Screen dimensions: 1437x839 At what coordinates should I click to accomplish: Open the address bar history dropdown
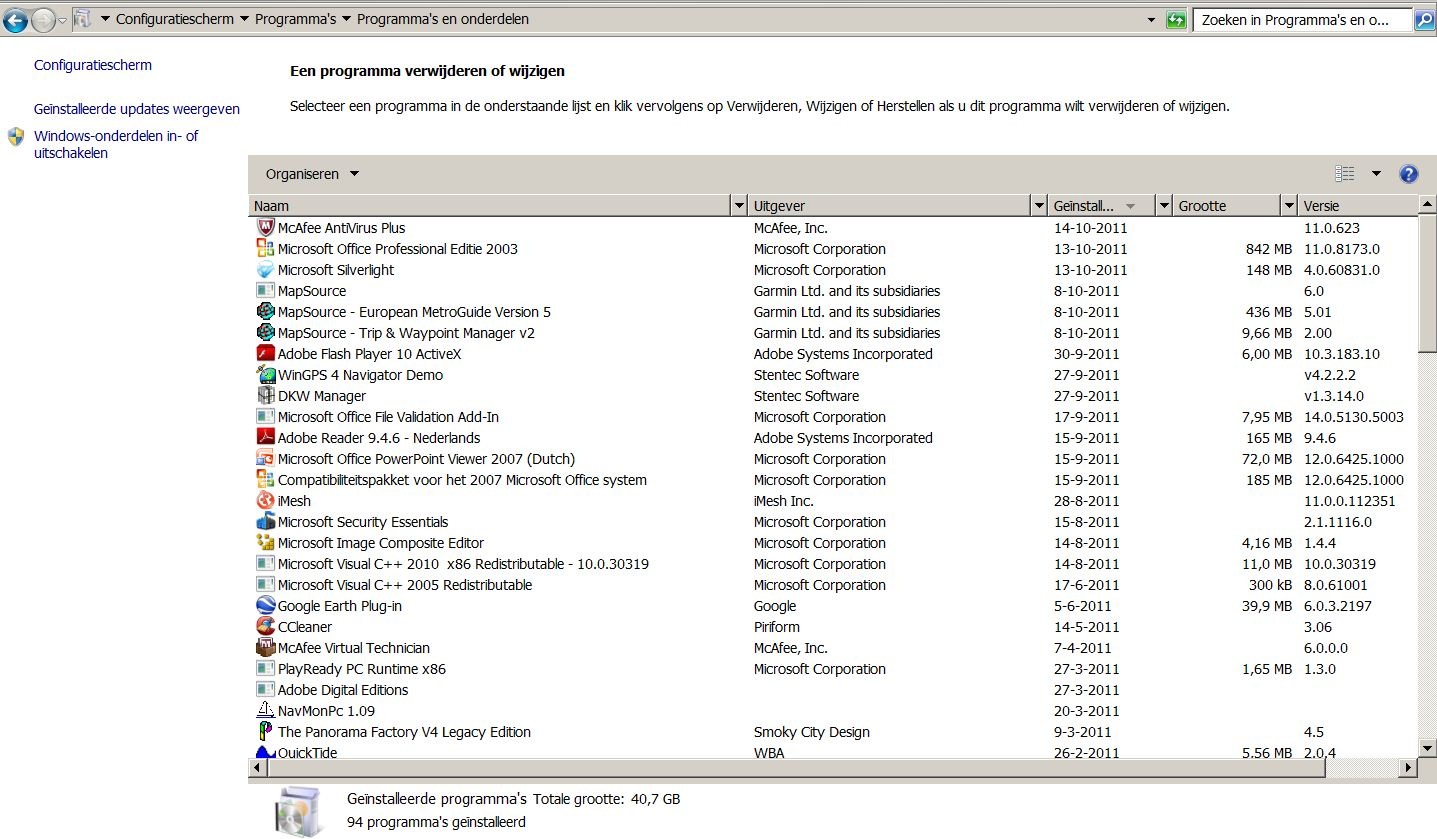[1151, 20]
